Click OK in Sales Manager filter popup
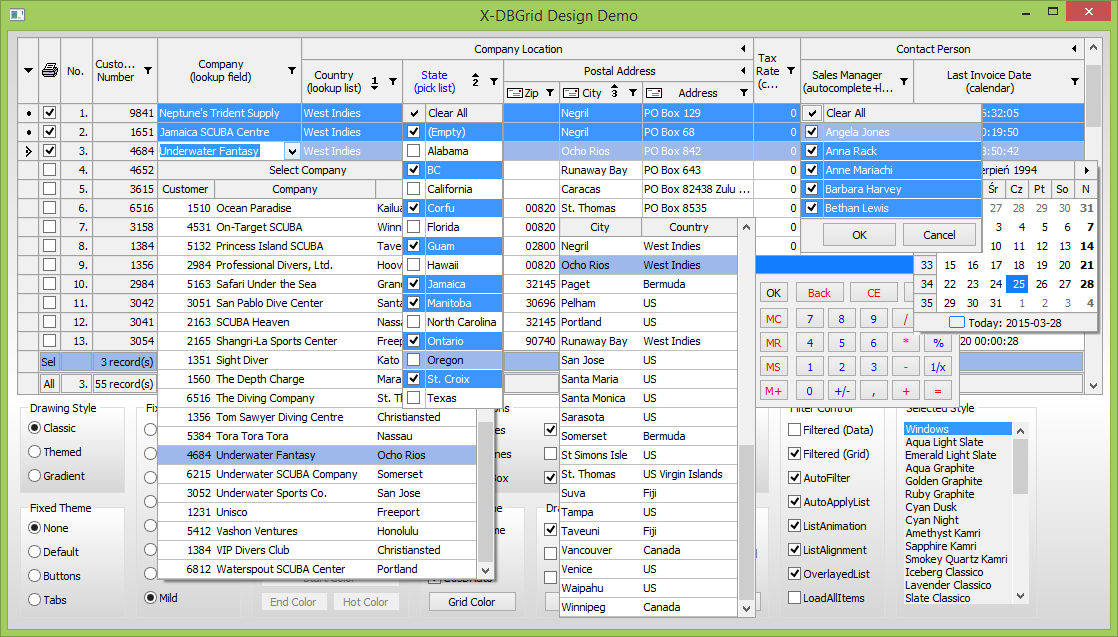The height and width of the screenshot is (637, 1118). point(859,235)
